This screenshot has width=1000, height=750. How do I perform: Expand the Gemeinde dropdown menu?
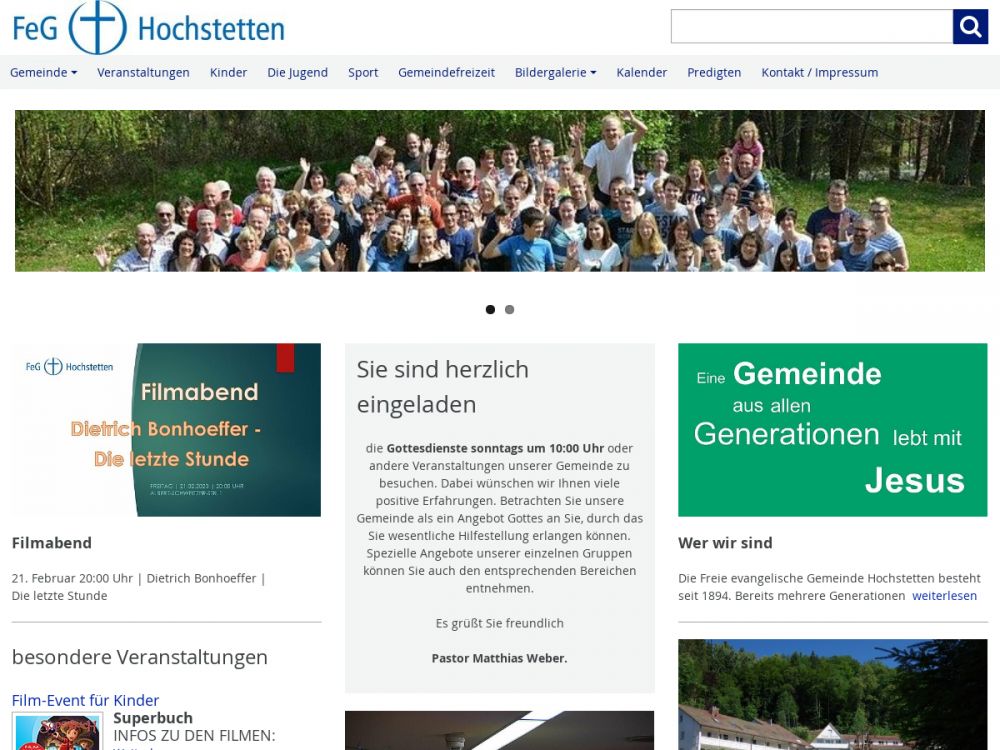[43, 72]
